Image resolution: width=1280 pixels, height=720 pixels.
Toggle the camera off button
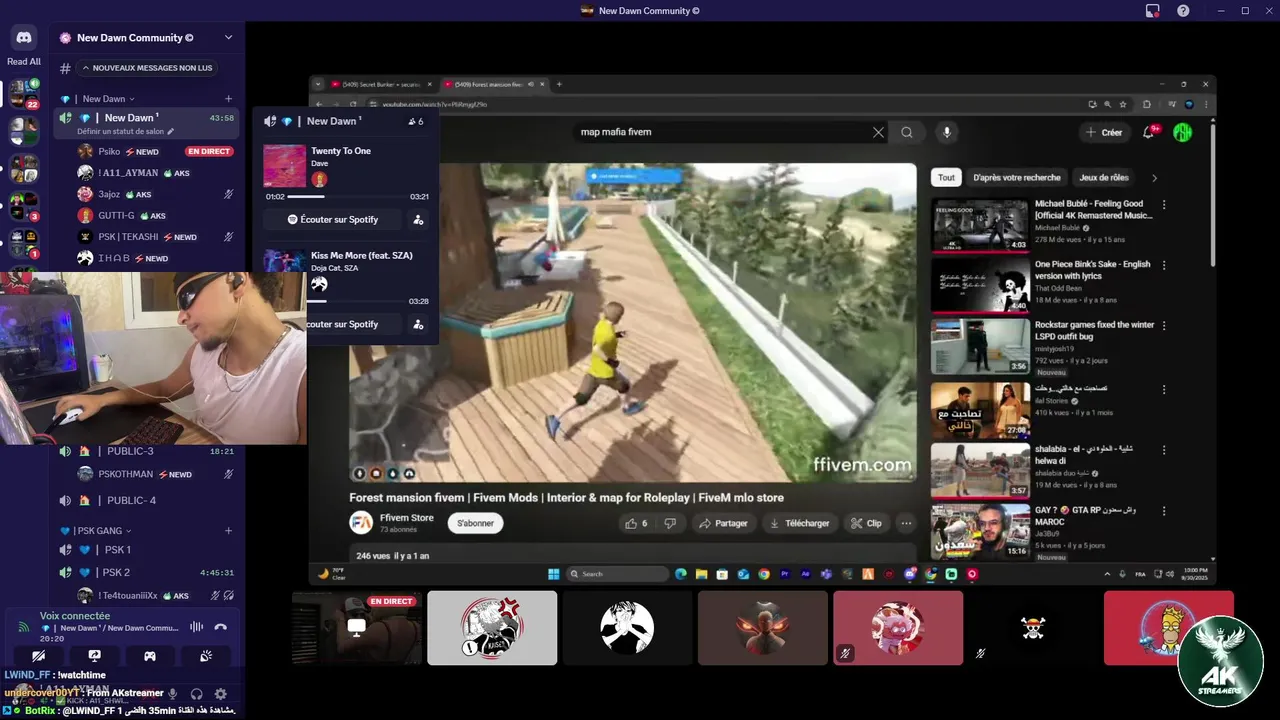click(x=39, y=656)
